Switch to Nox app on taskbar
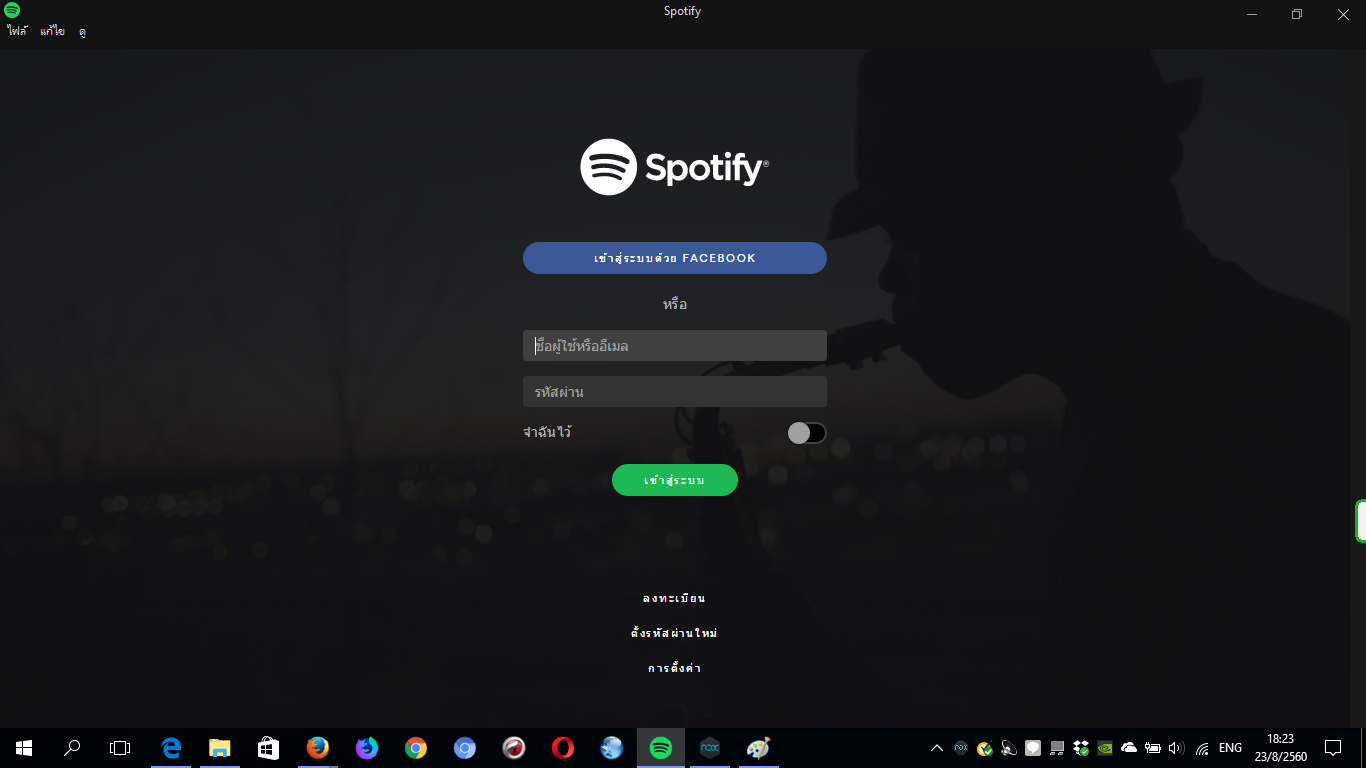 (x=710, y=747)
